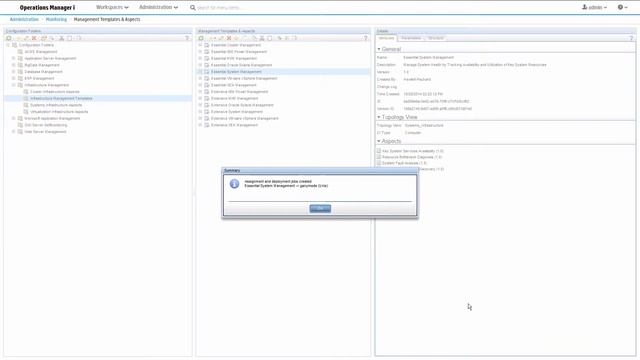This screenshot has height=360, width=640.
Task: Select OMi Server Self-Monitoring folder
Action: click(x=46, y=125)
